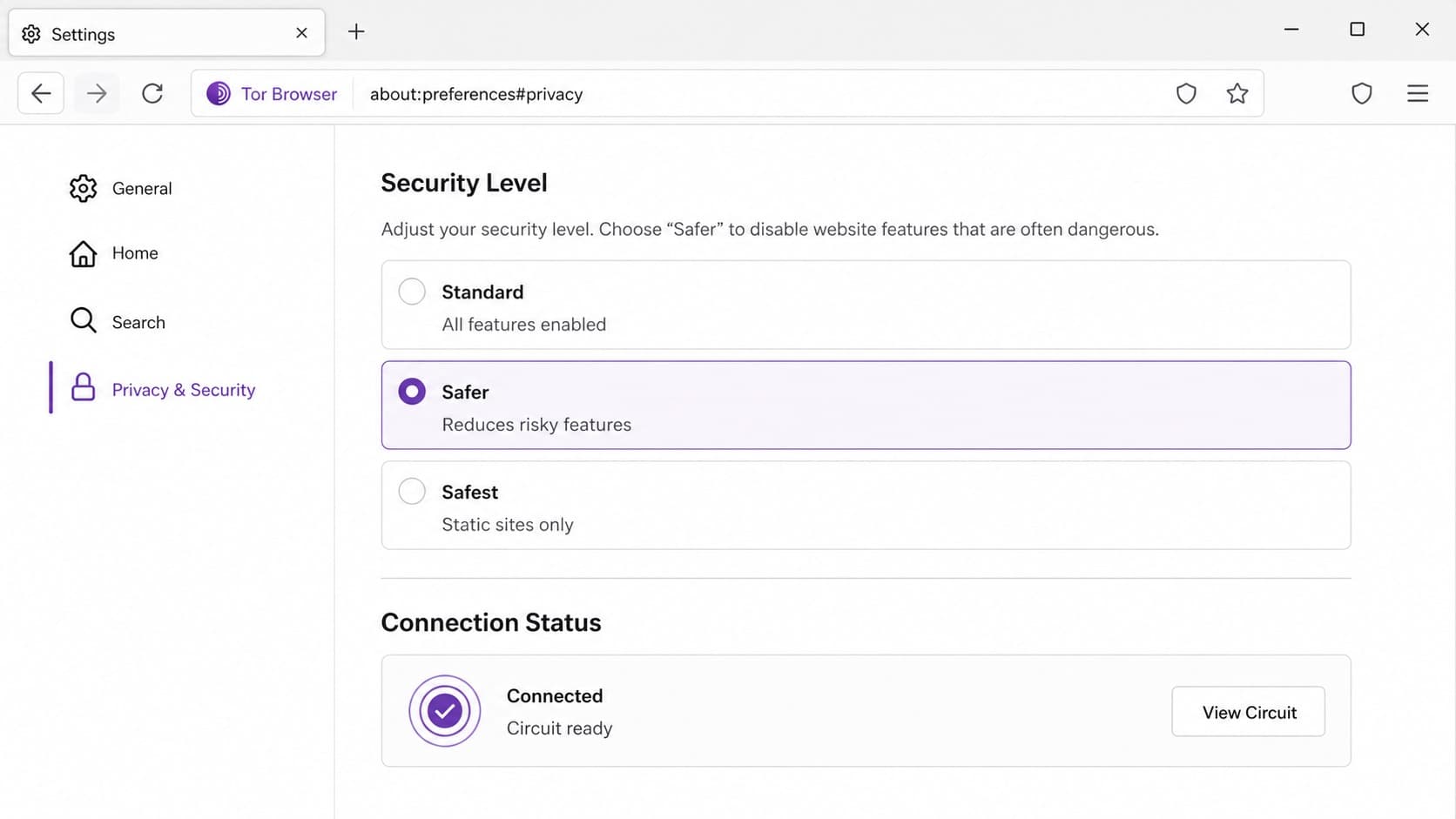Switch to the Settings browser tab
The height and width of the screenshot is (819, 1456).
[166, 33]
